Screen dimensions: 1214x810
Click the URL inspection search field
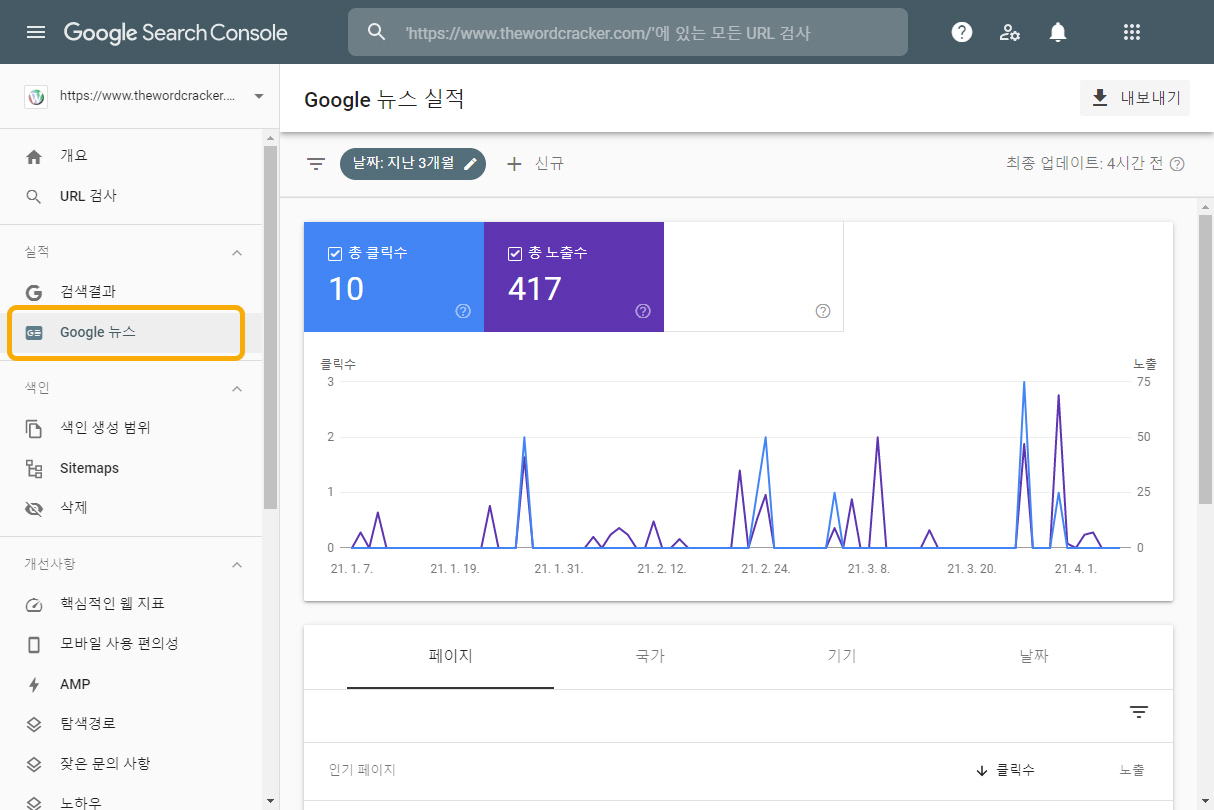(x=628, y=32)
